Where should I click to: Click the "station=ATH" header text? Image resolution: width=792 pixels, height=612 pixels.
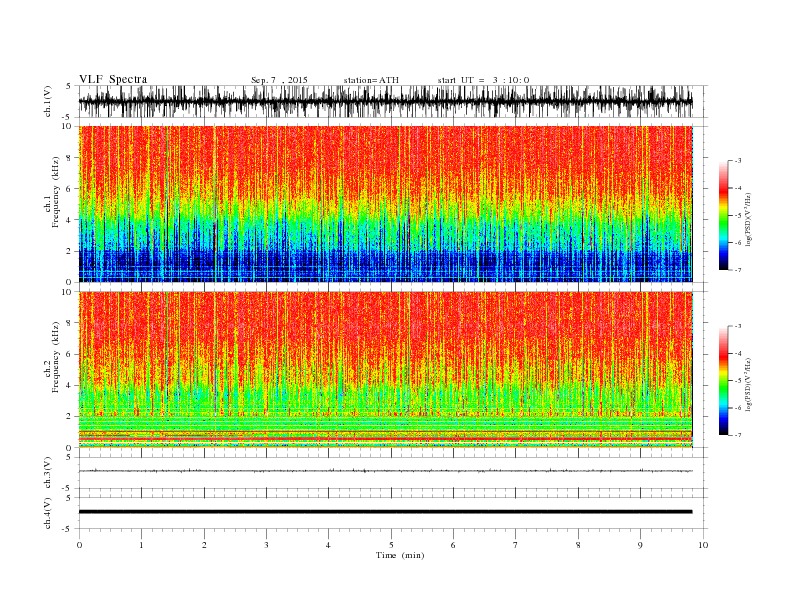(x=371, y=80)
